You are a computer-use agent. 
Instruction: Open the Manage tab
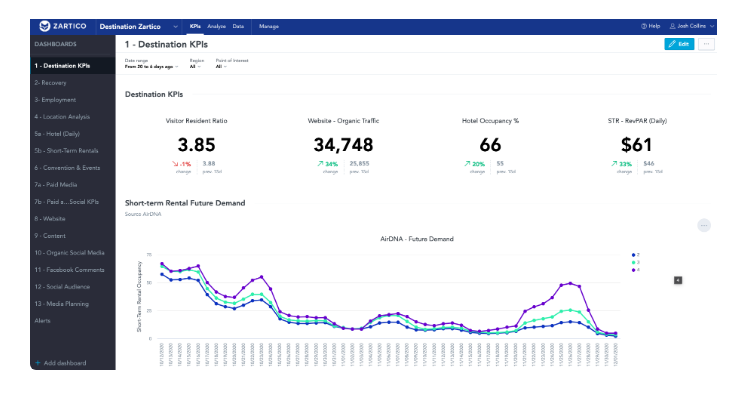tap(269, 26)
